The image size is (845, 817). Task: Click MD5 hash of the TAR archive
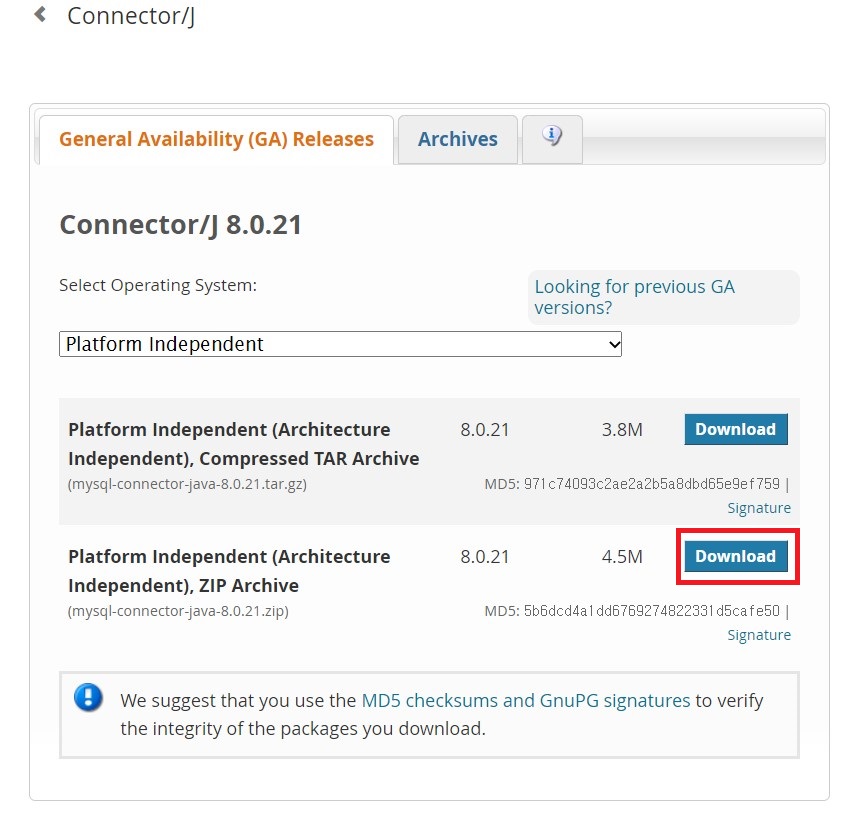pyautogui.click(x=652, y=484)
